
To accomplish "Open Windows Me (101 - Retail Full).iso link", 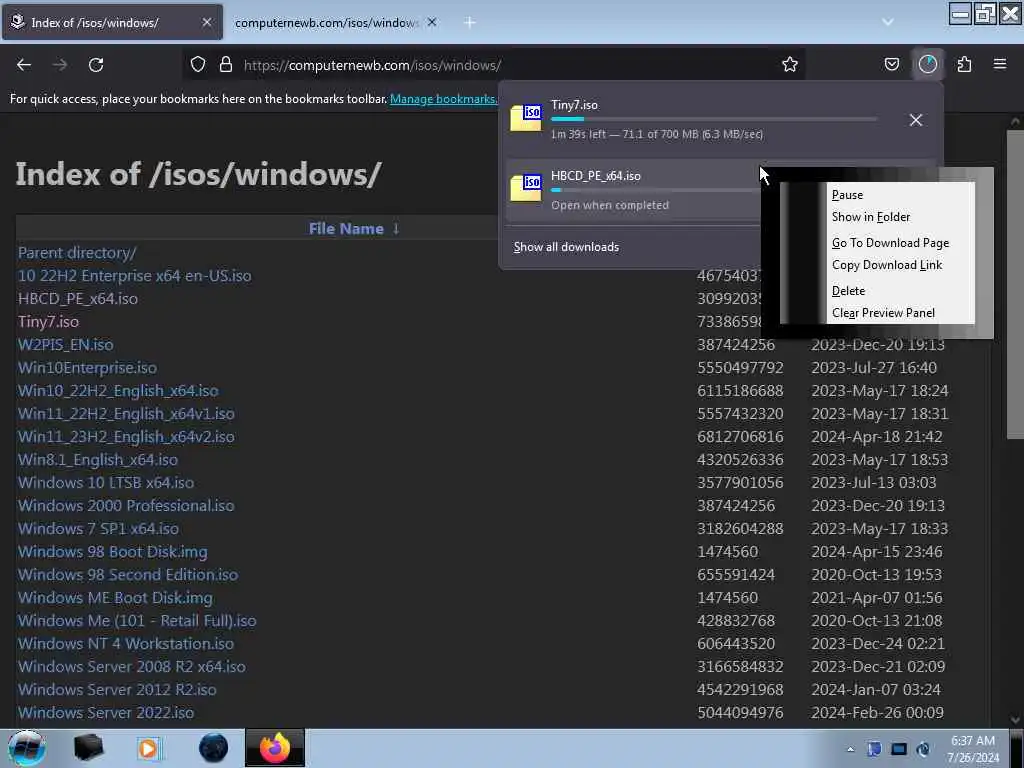I will point(137,620).
